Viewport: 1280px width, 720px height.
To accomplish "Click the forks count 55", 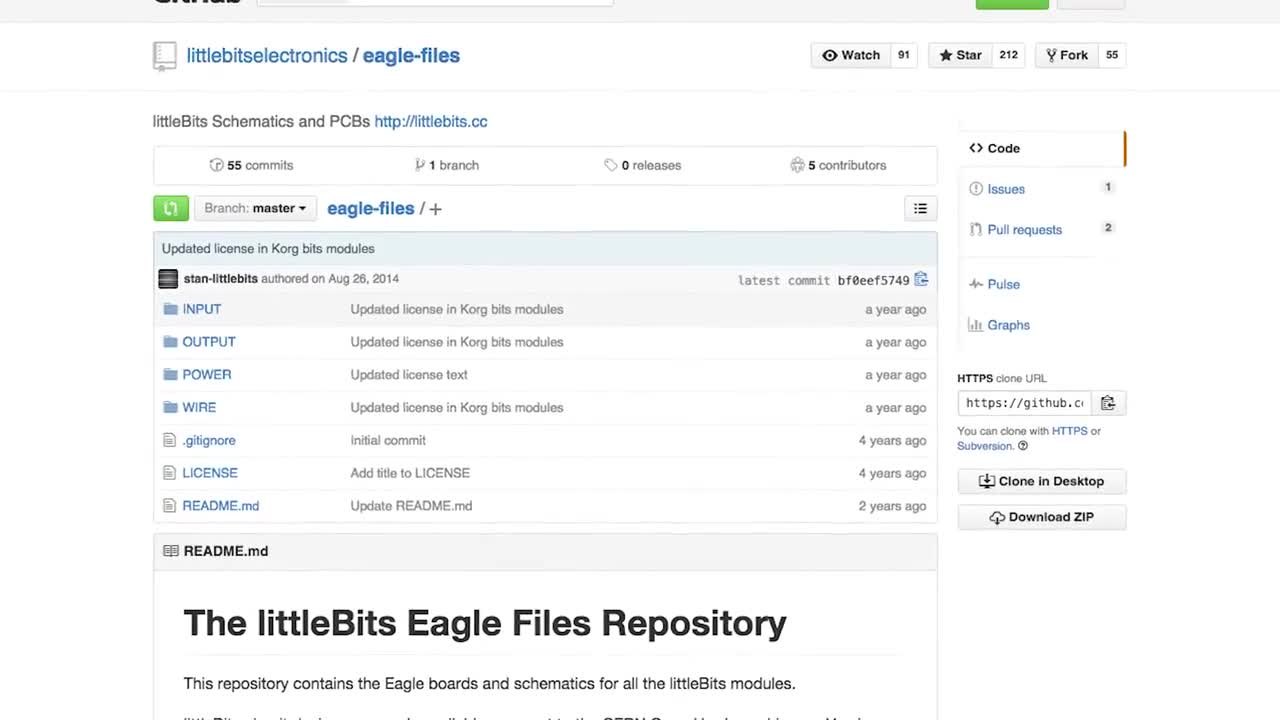I will (1112, 55).
